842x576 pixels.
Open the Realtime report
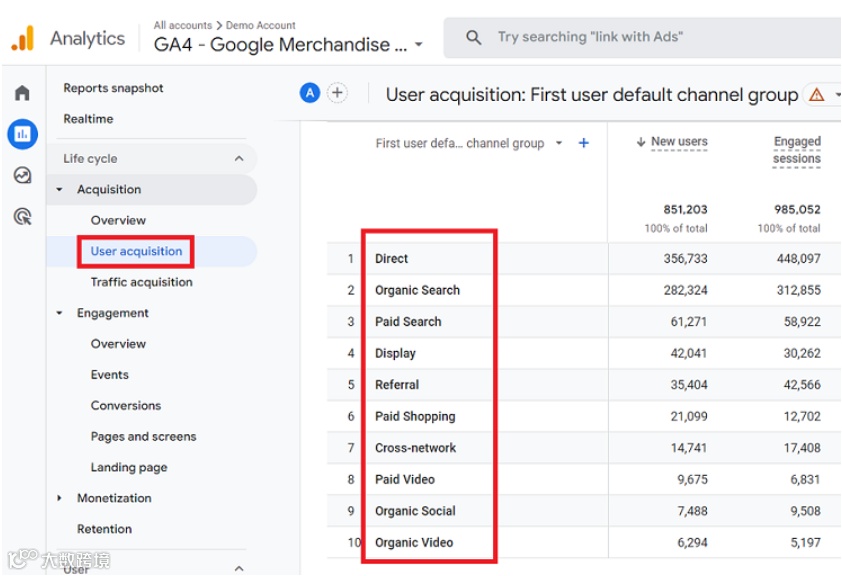coord(88,119)
